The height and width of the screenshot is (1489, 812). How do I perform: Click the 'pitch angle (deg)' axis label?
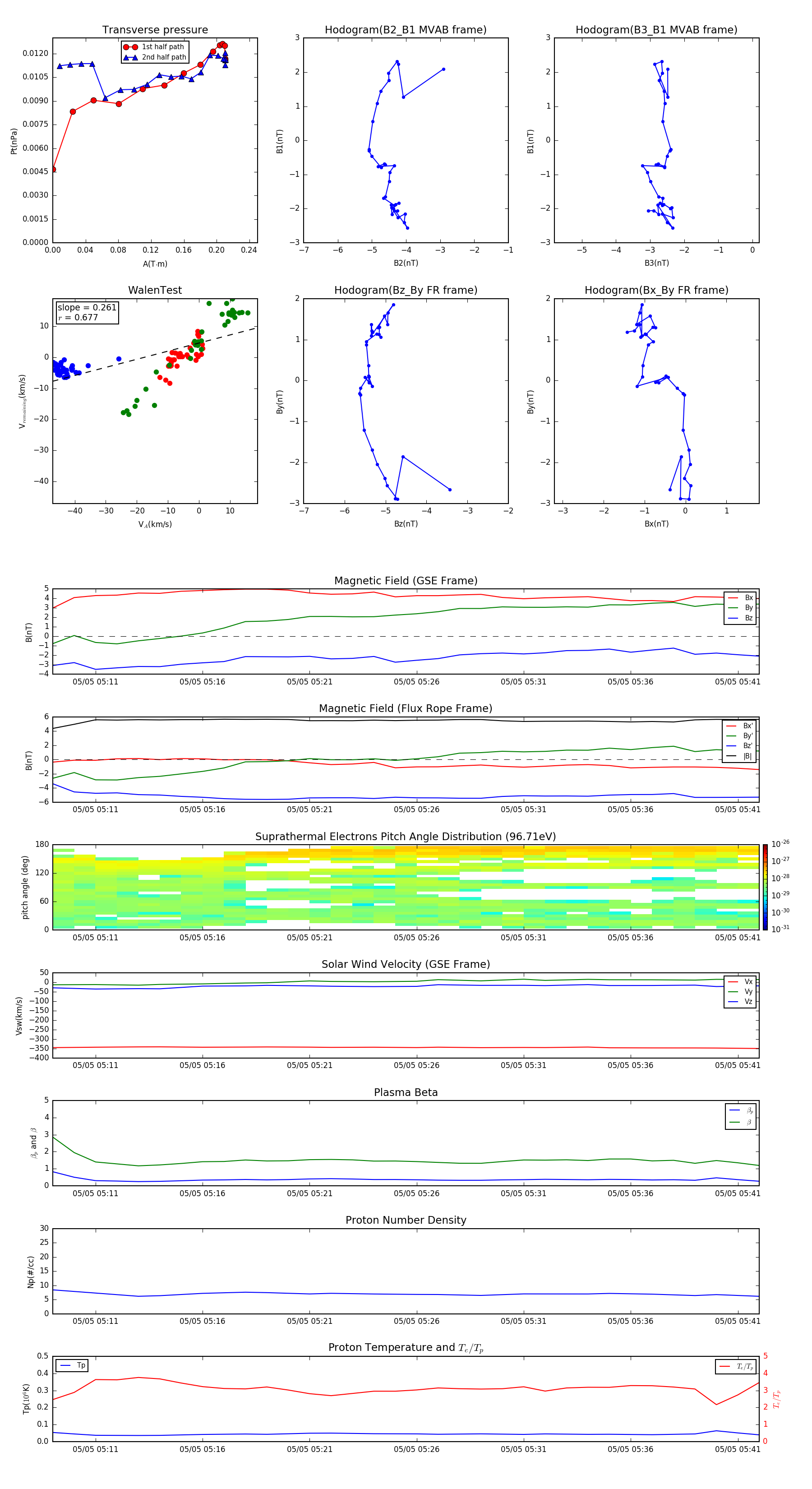click(x=25, y=887)
